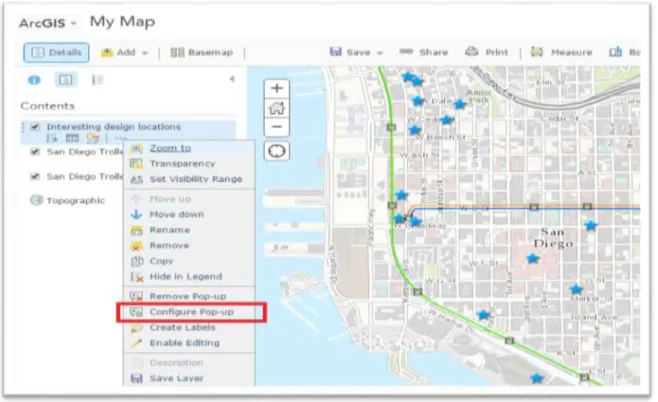Click the Share link icon
This screenshot has width=658, height=402.
click(x=406, y=52)
